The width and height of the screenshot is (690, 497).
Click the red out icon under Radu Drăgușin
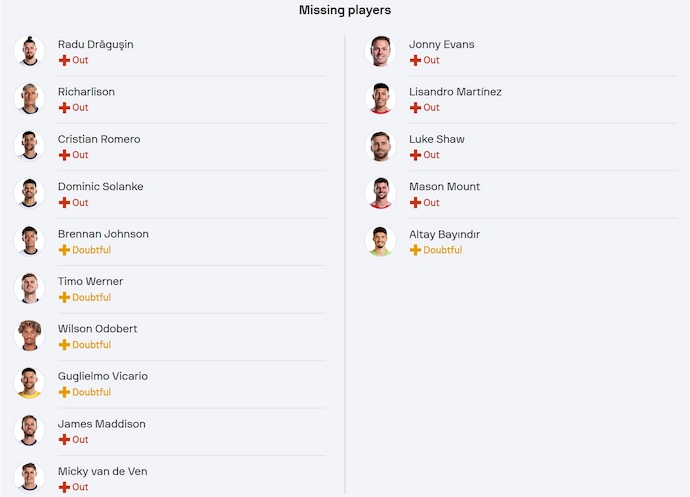point(64,60)
